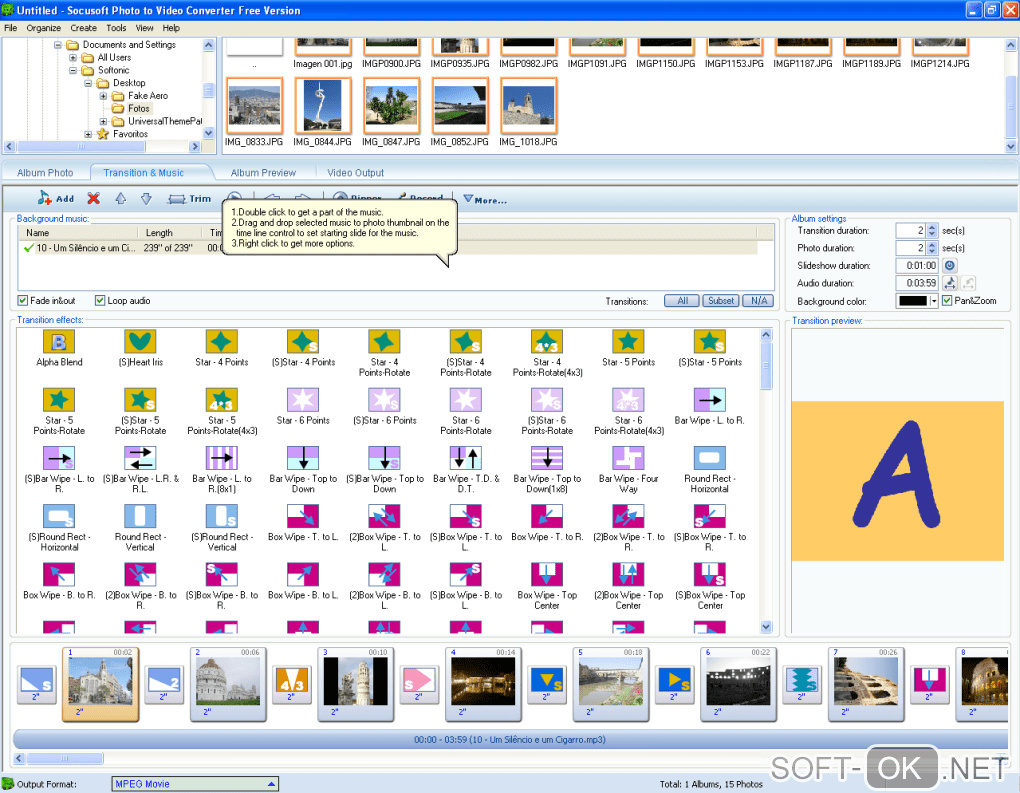Choose the Bar Wipe - Four Way transition

point(628,458)
